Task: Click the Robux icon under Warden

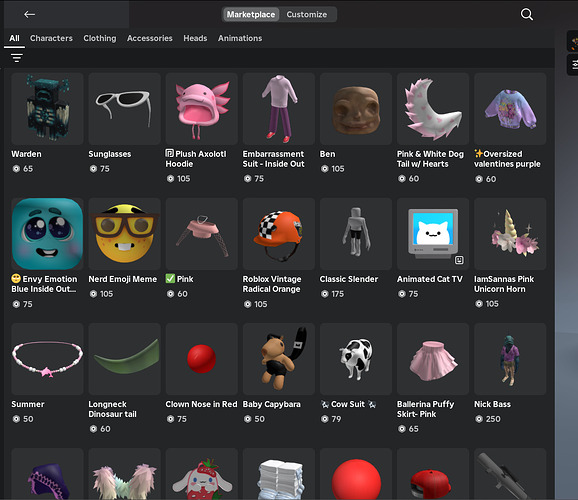Action: (16, 169)
